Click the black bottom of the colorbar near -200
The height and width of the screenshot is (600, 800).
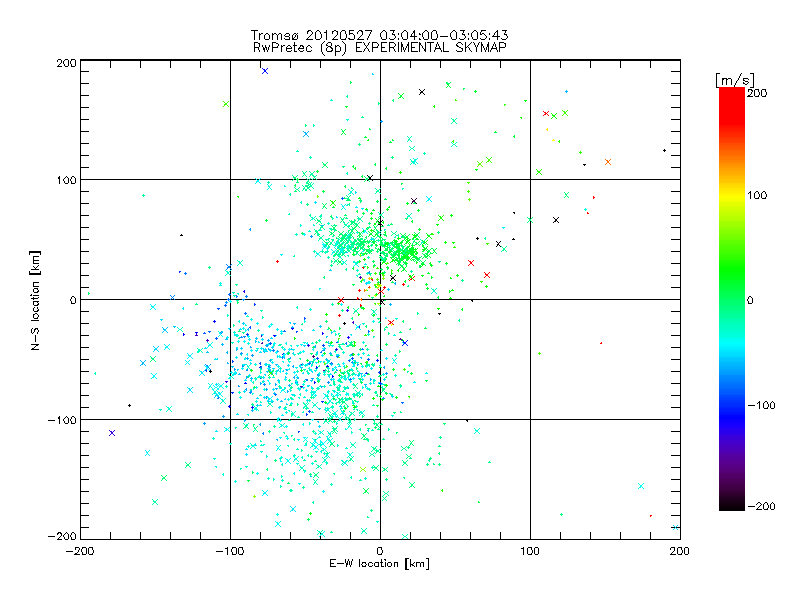pos(732,503)
